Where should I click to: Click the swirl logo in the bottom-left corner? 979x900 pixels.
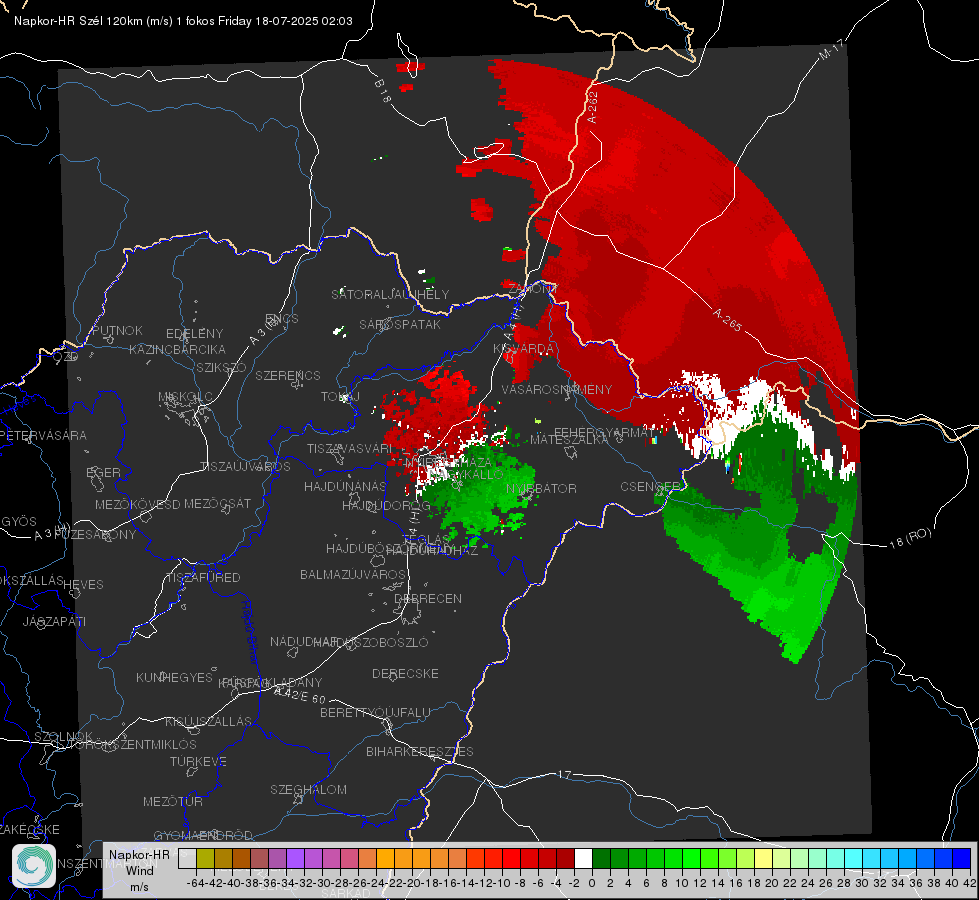point(34,866)
